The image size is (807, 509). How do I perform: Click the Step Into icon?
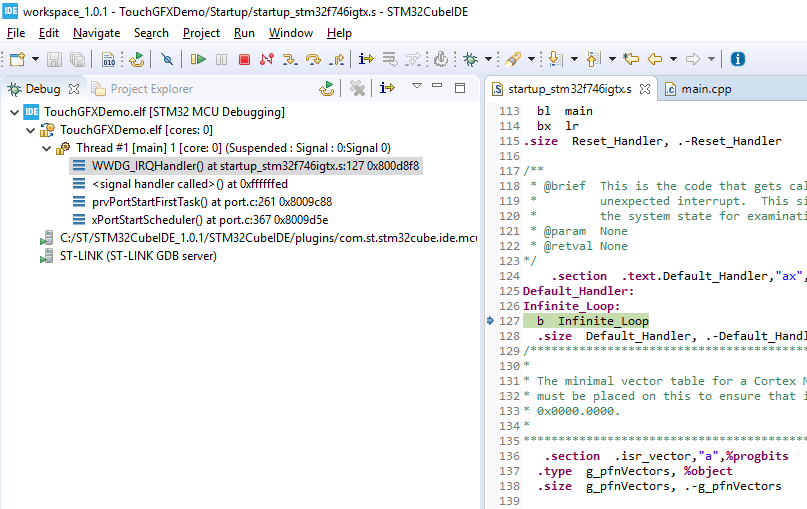tap(290, 59)
